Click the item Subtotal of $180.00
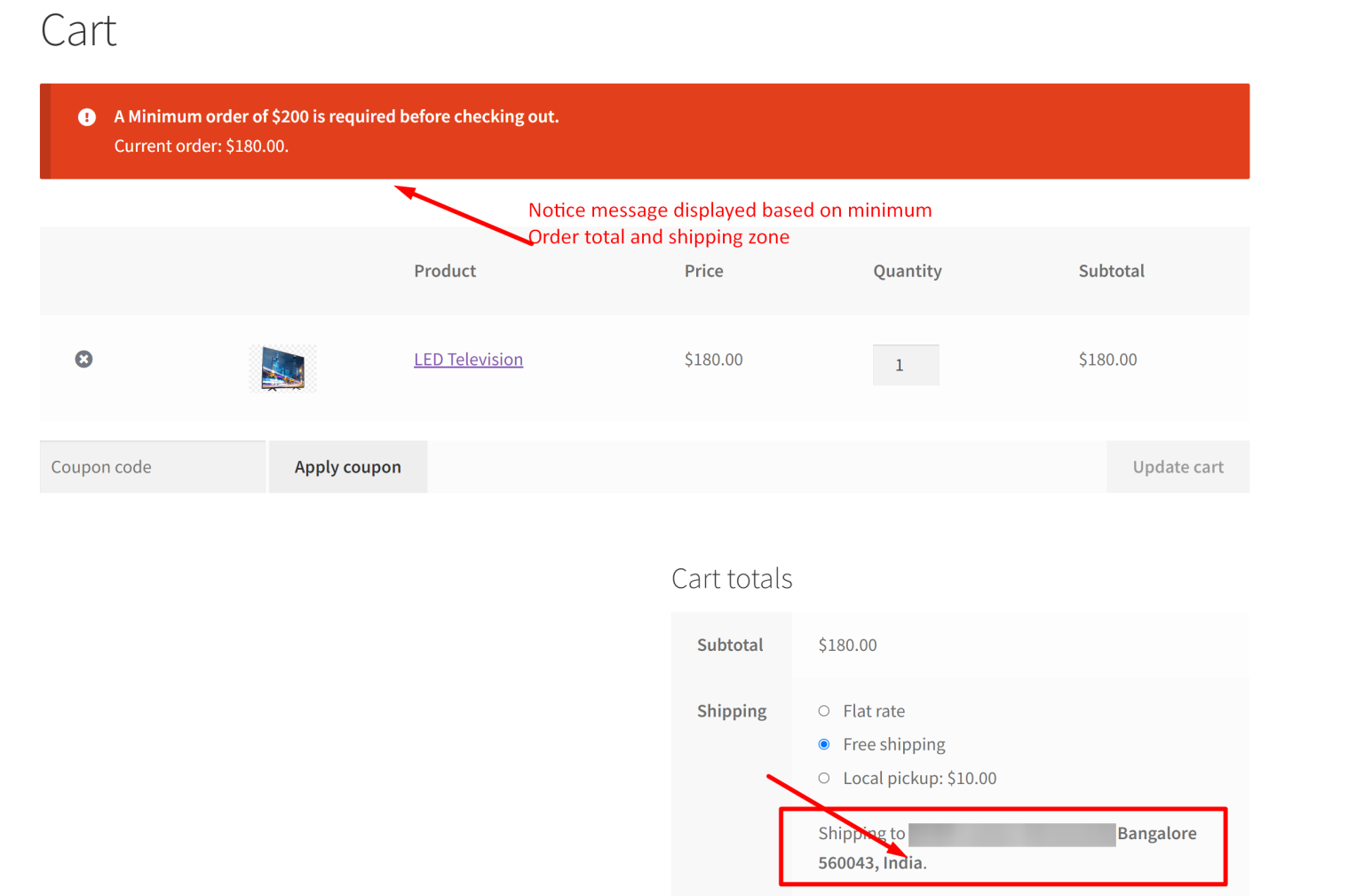This screenshot has width=1364, height=896. [x=1107, y=359]
